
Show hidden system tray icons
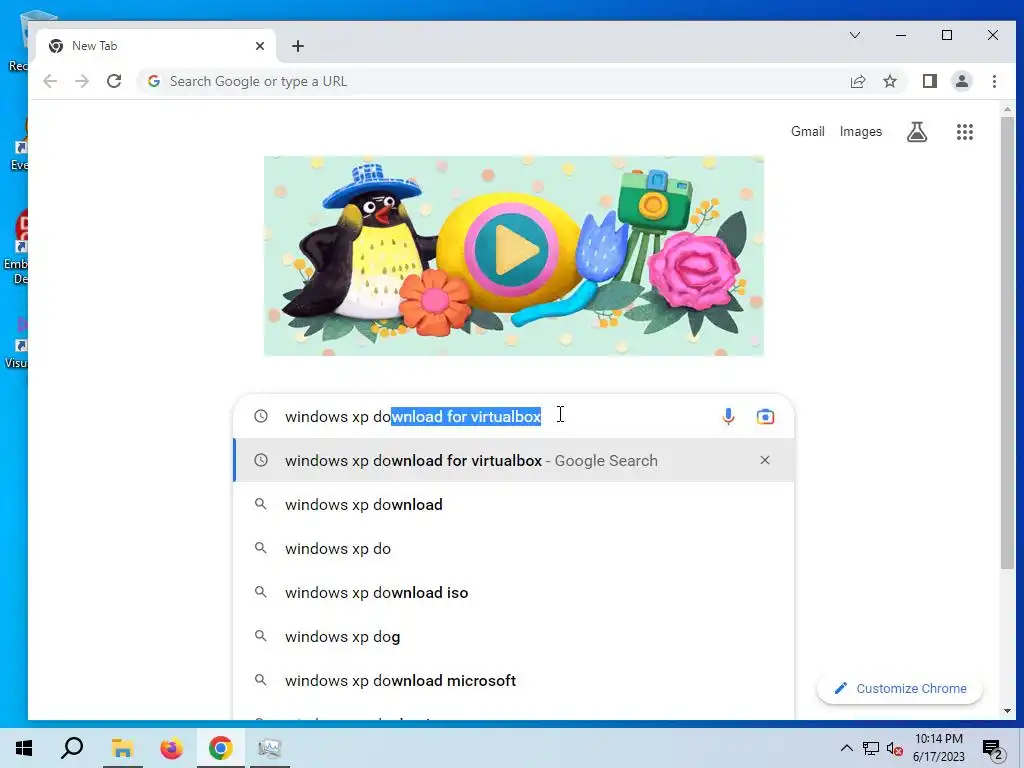pyautogui.click(x=846, y=748)
